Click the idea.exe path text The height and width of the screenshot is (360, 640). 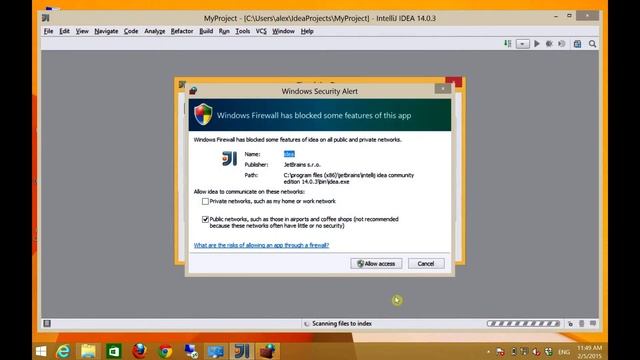pos(349,178)
